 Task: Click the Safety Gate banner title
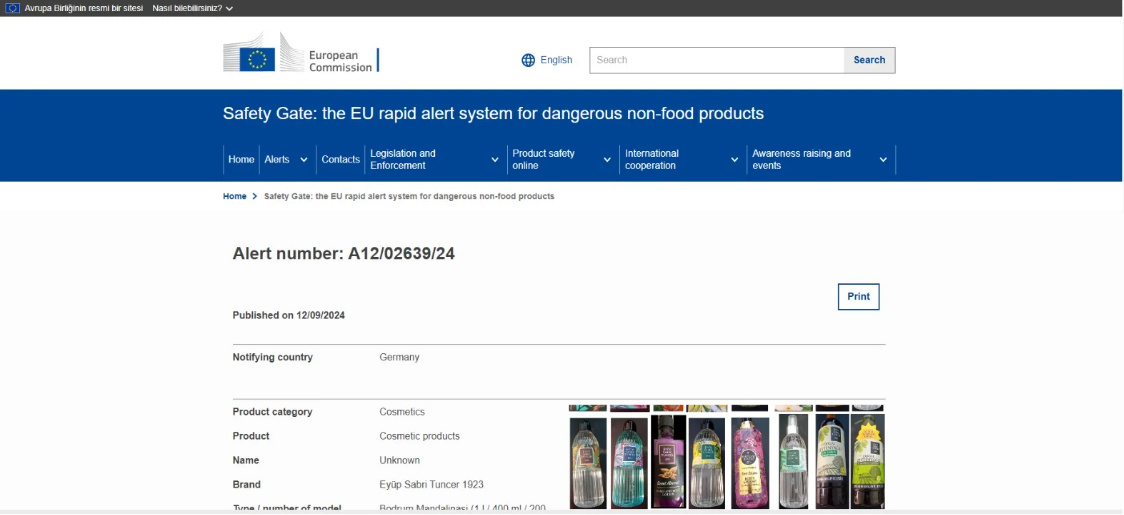click(493, 113)
